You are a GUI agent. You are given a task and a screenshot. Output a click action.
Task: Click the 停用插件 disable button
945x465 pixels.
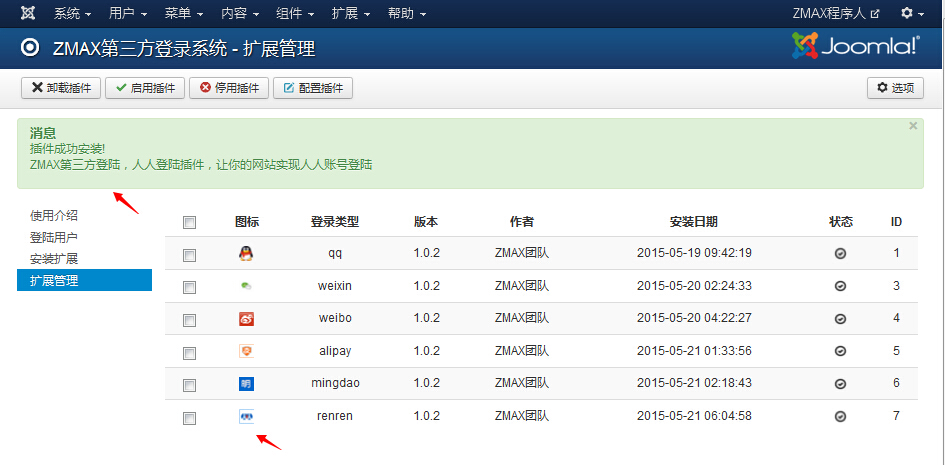[229, 88]
